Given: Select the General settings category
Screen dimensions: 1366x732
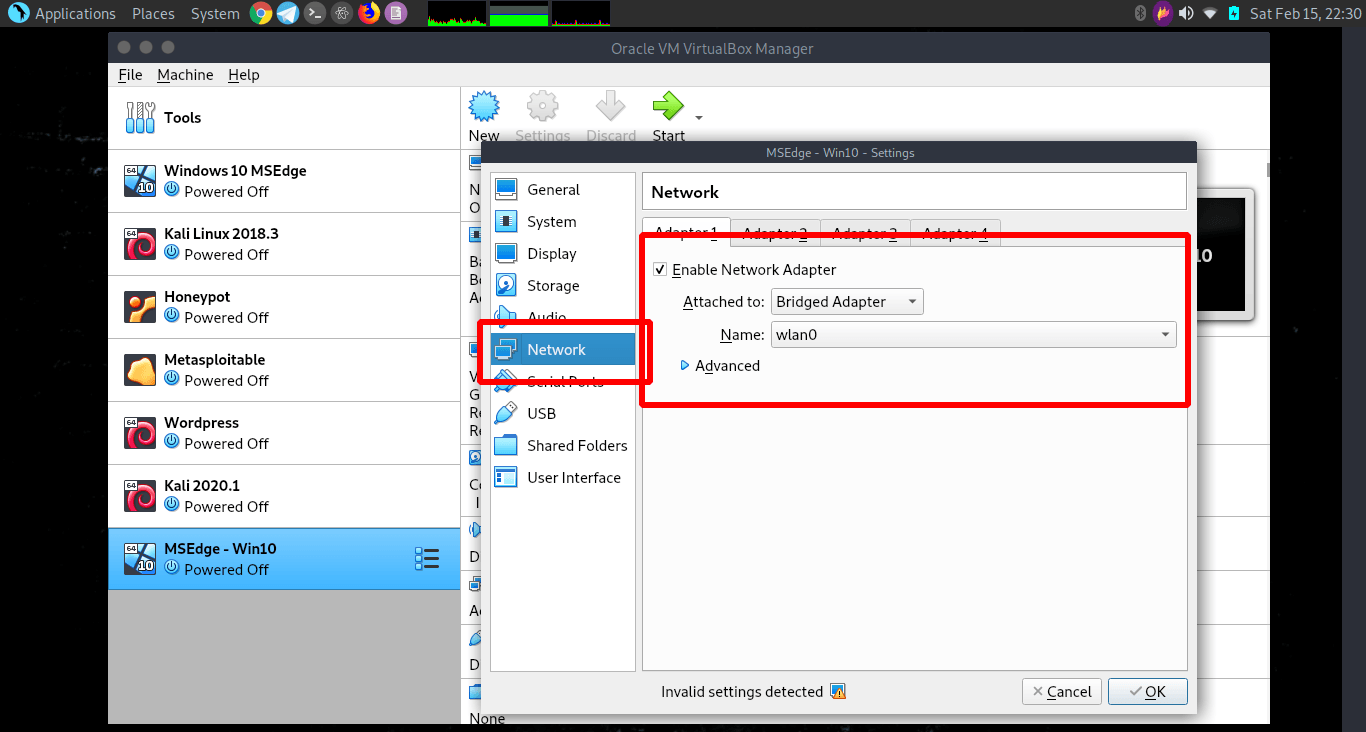Looking at the screenshot, I should 563,190.
